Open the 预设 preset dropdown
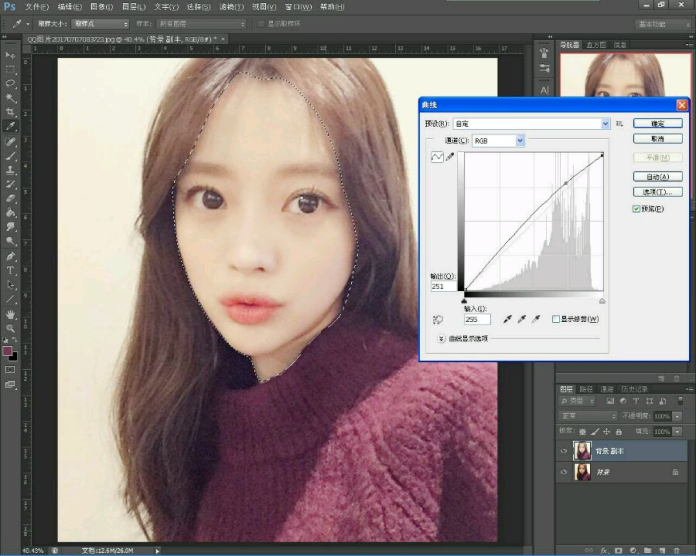The image size is (696, 556). [x=605, y=124]
